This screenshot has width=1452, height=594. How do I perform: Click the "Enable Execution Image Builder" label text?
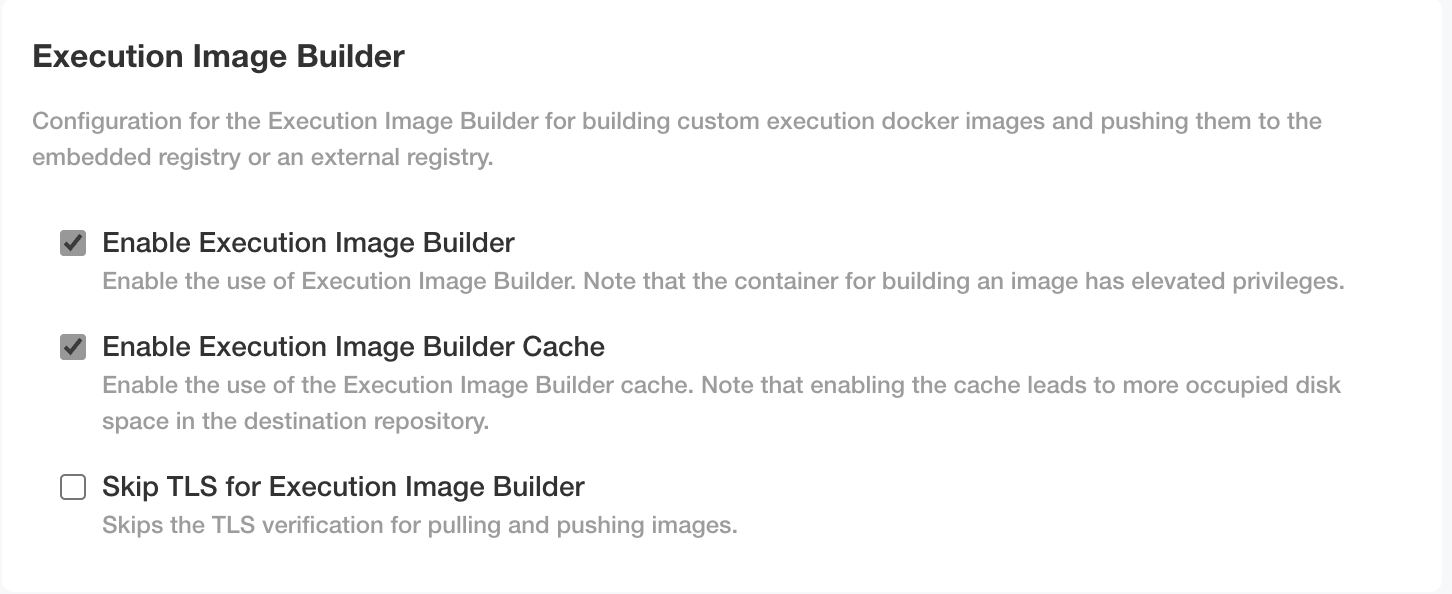click(x=308, y=243)
